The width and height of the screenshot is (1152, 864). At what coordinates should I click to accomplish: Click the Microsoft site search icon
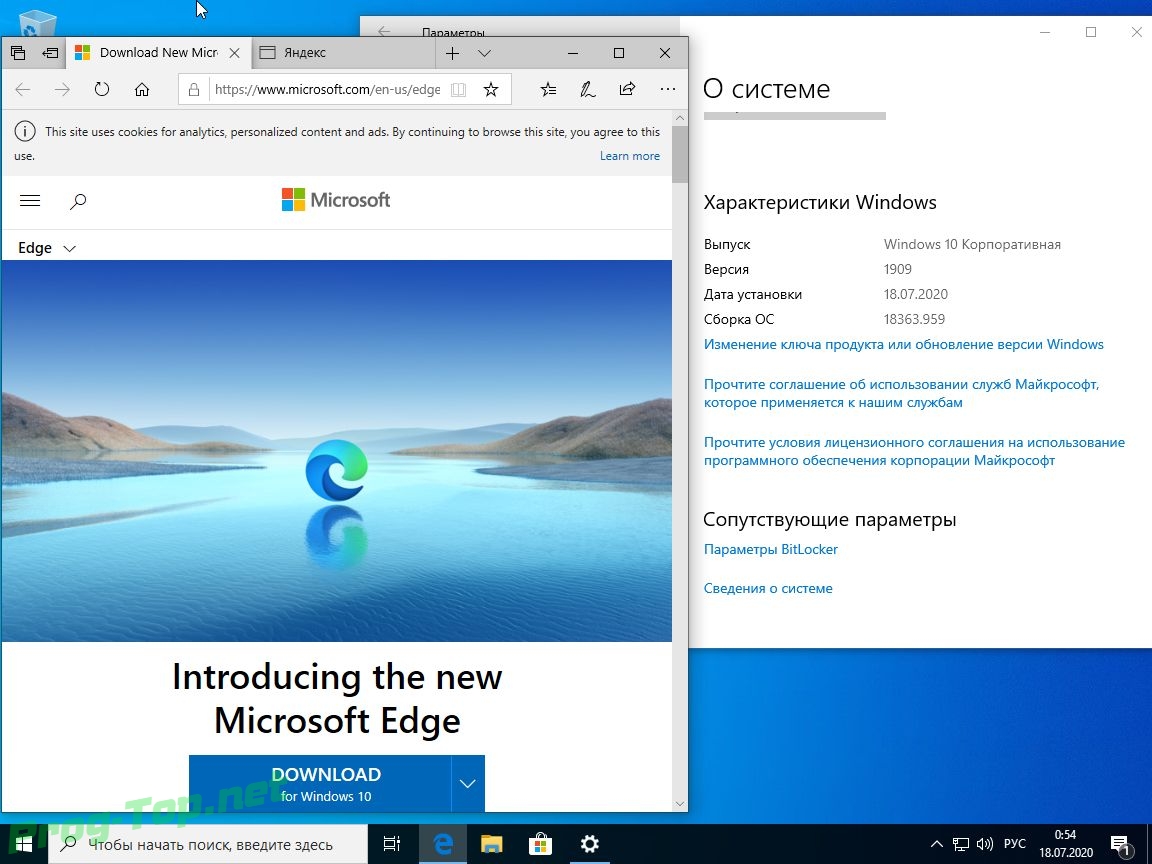coord(78,201)
